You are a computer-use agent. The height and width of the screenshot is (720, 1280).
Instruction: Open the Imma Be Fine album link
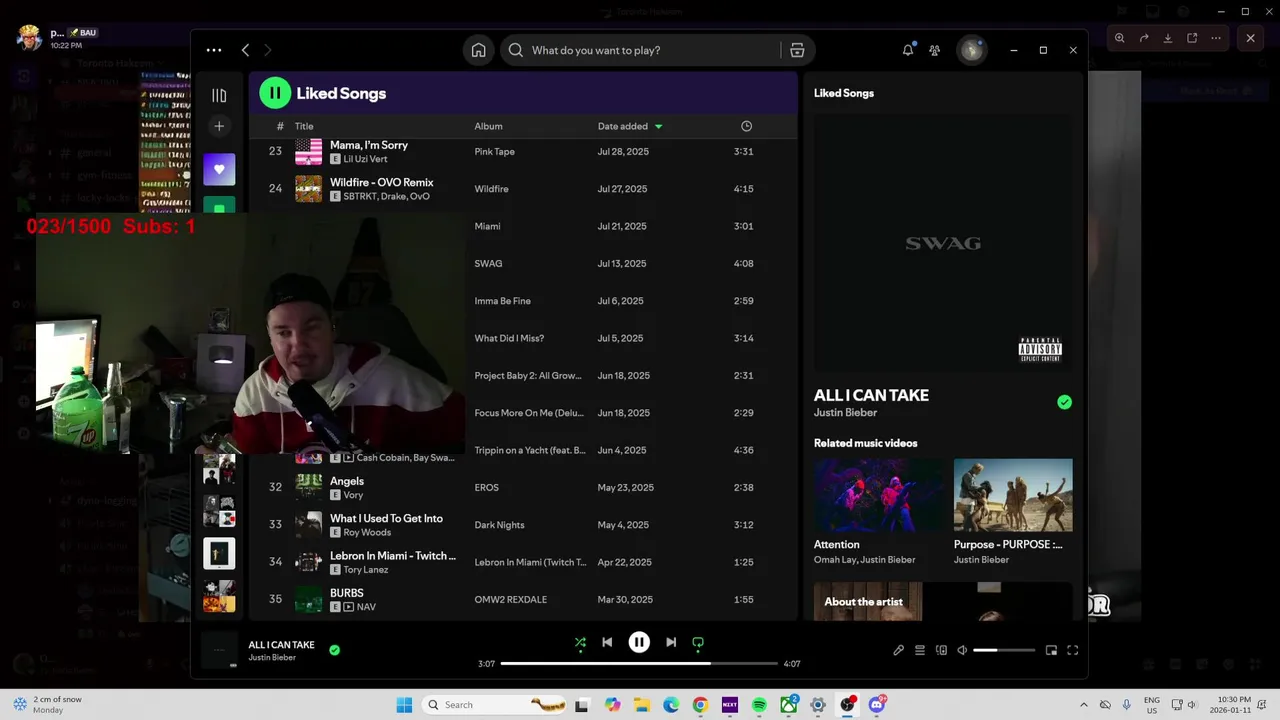tap(502, 301)
